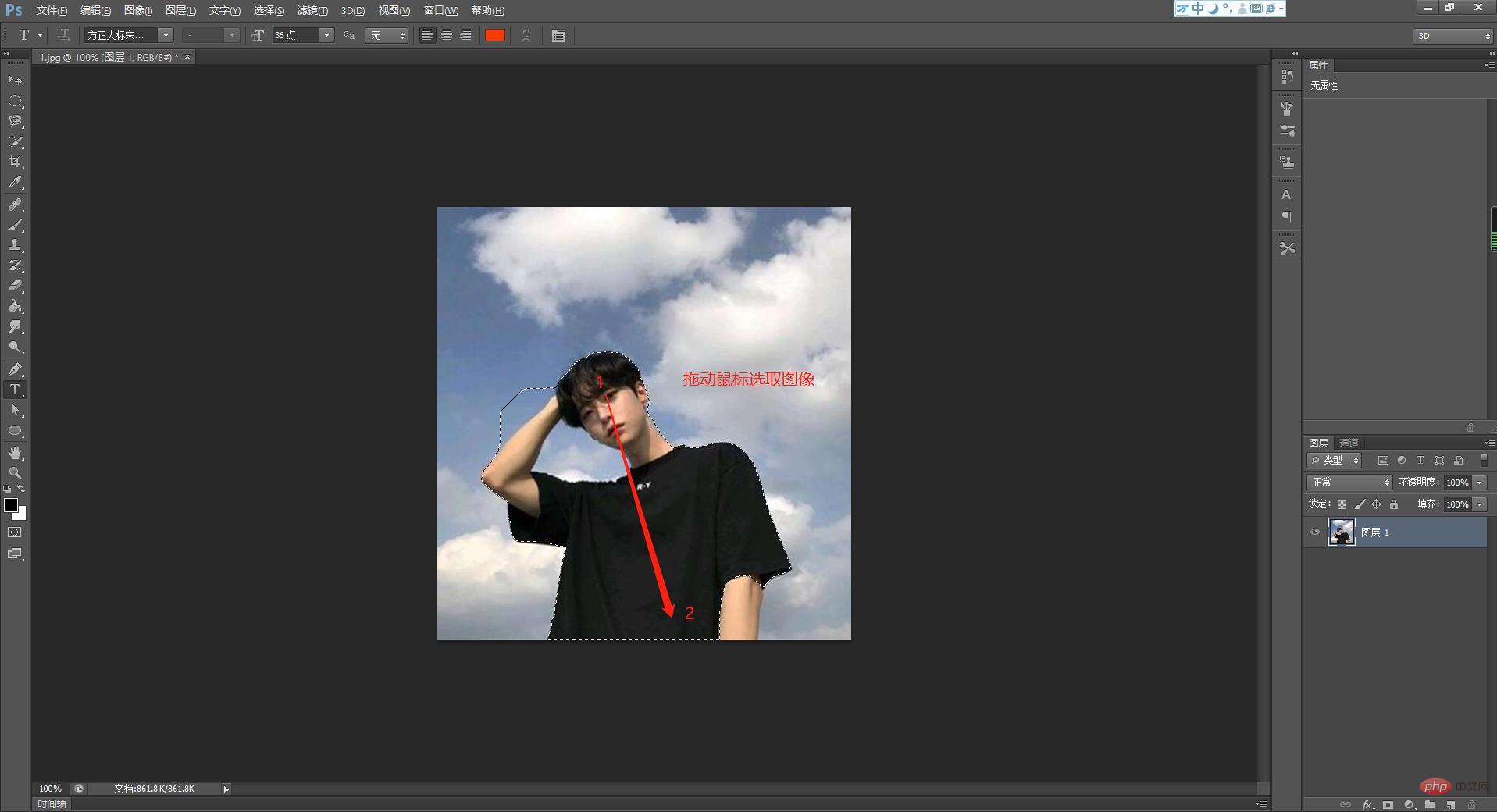Open Type tool preset picker arrow
The width and height of the screenshot is (1497, 812).
click(x=41, y=35)
